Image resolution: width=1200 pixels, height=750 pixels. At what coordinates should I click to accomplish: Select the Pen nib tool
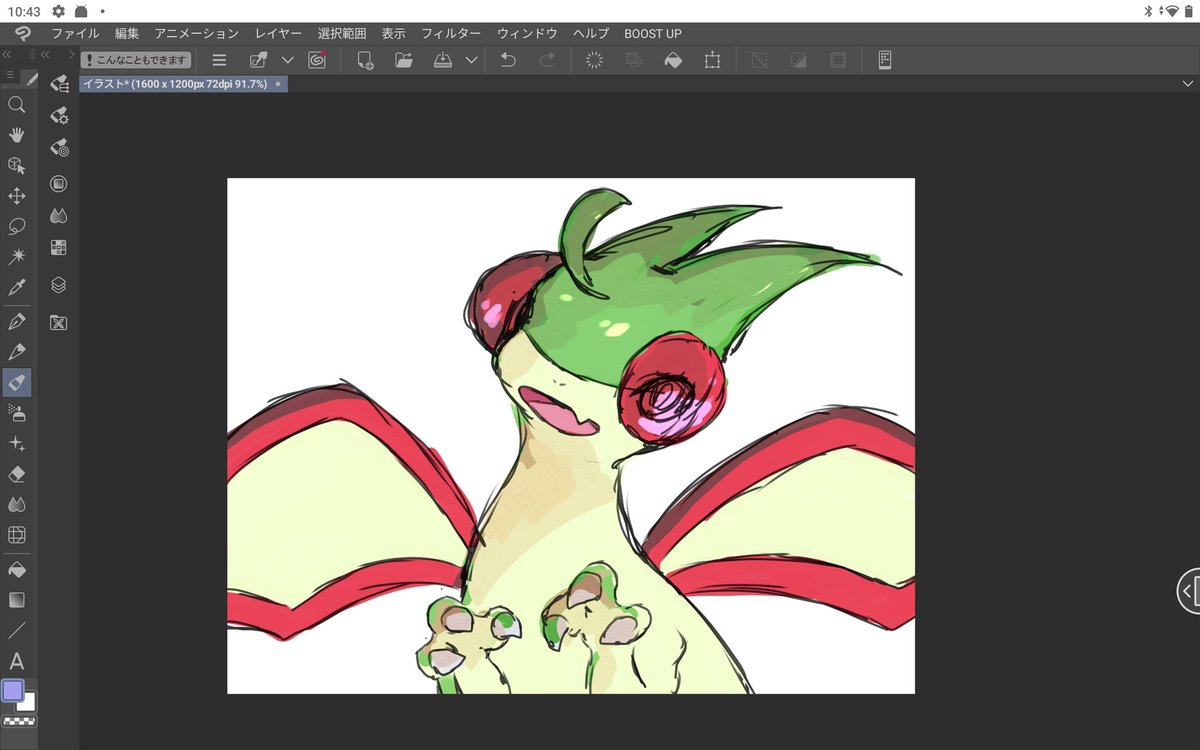(16, 321)
